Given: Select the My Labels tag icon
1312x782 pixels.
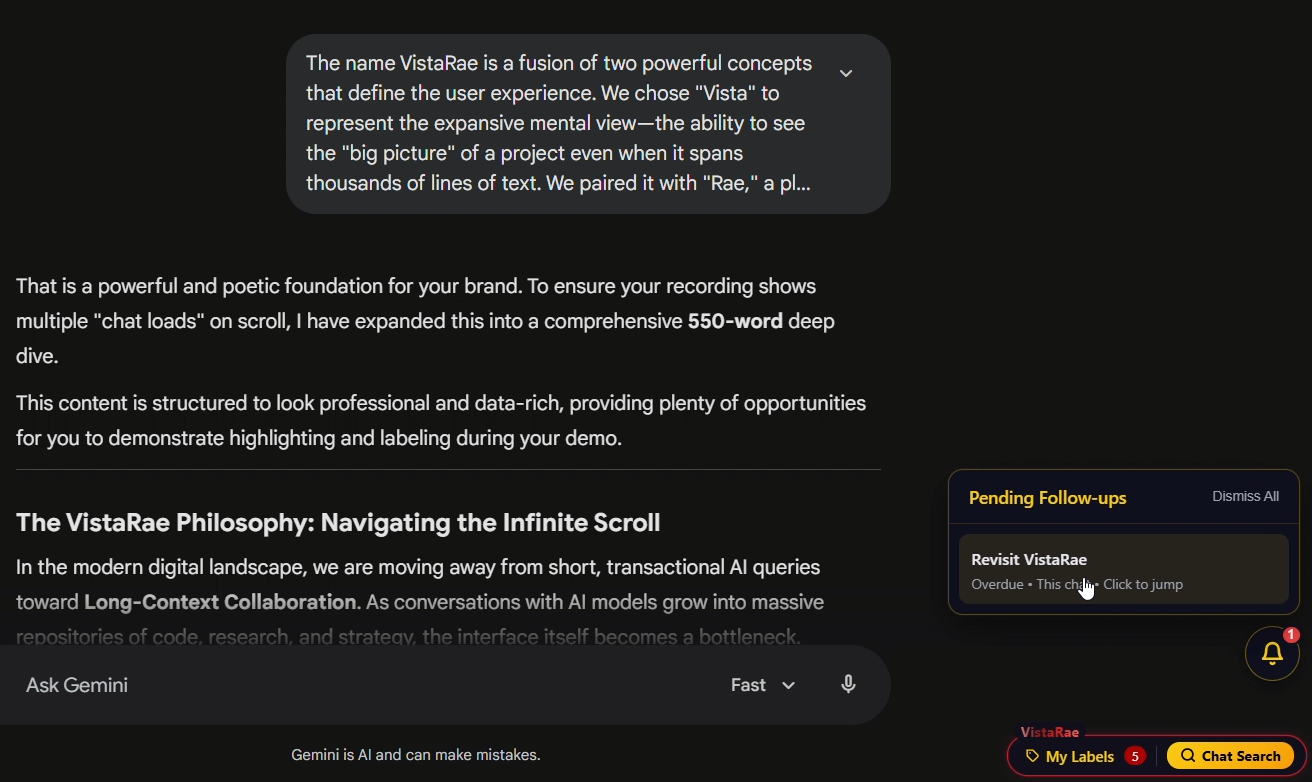Looking at the screenshot, I should tap(1030, 756).
